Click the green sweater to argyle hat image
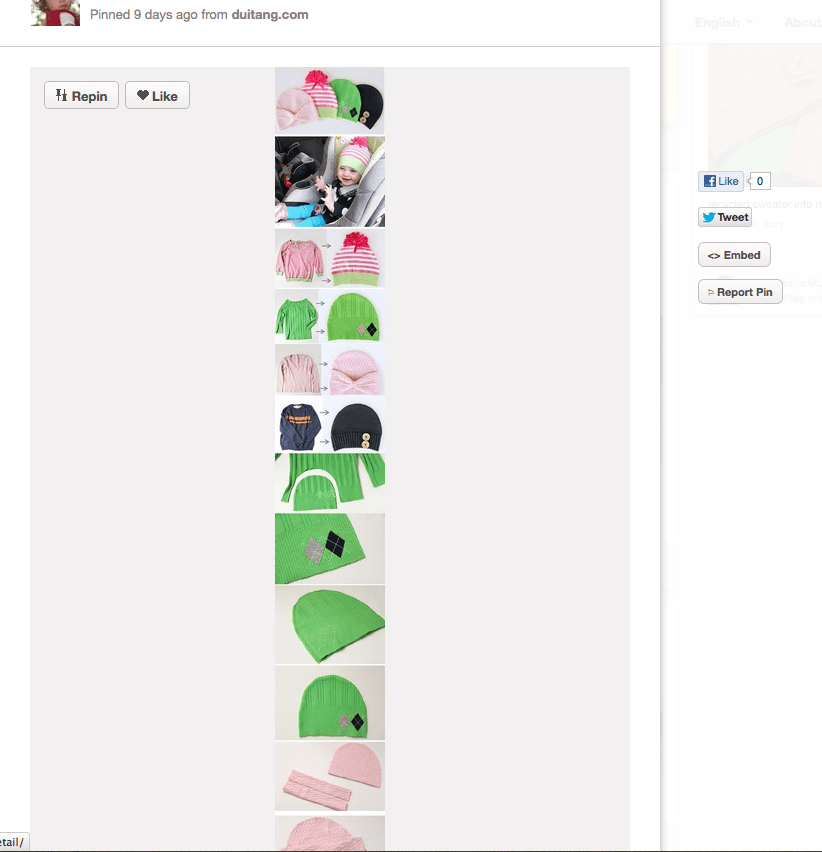Viewport: 822px width, 852px height. pos(330,316)
